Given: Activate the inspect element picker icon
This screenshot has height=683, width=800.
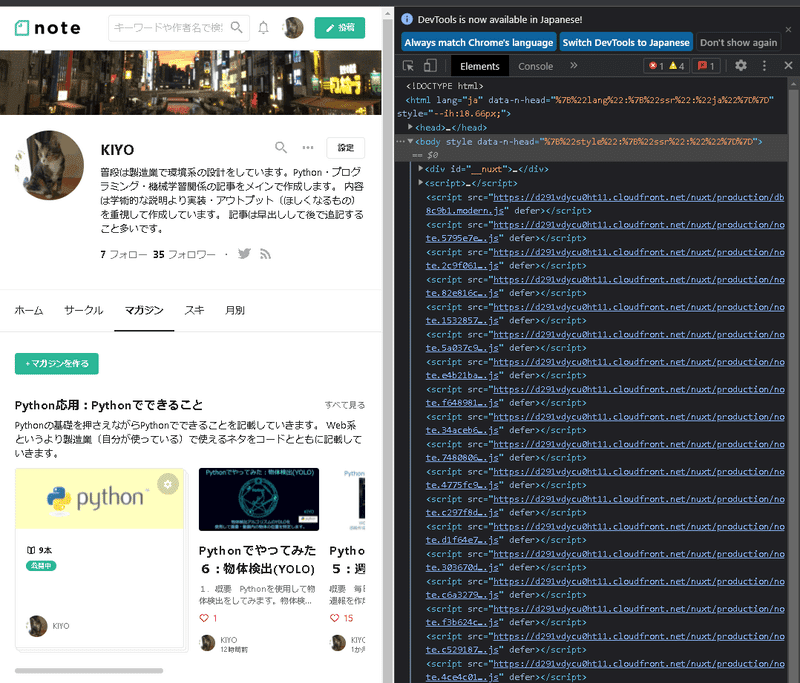Looking at the screenshot, I should [409, 66].
